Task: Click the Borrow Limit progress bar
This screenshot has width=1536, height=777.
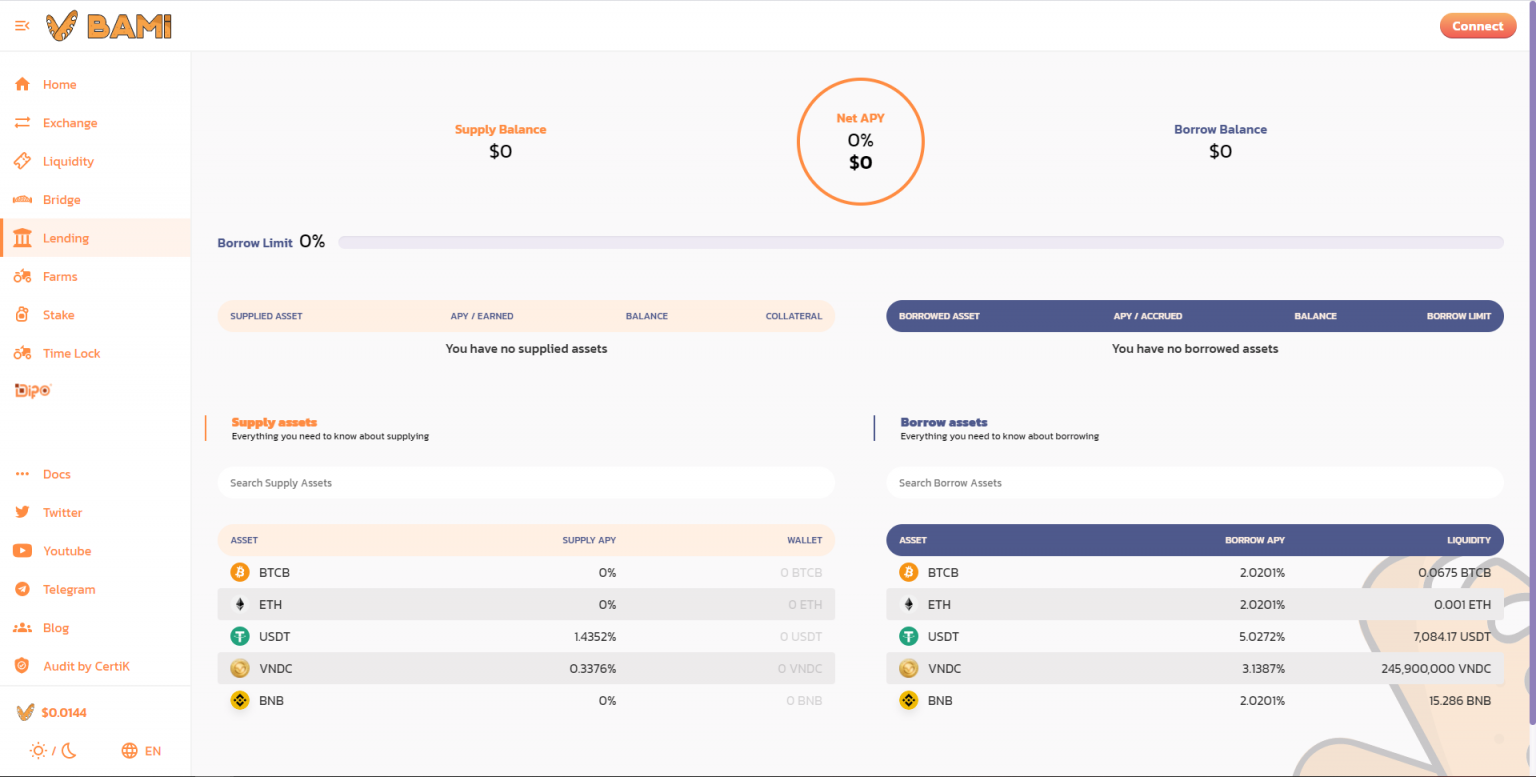Action: point(920,242)
